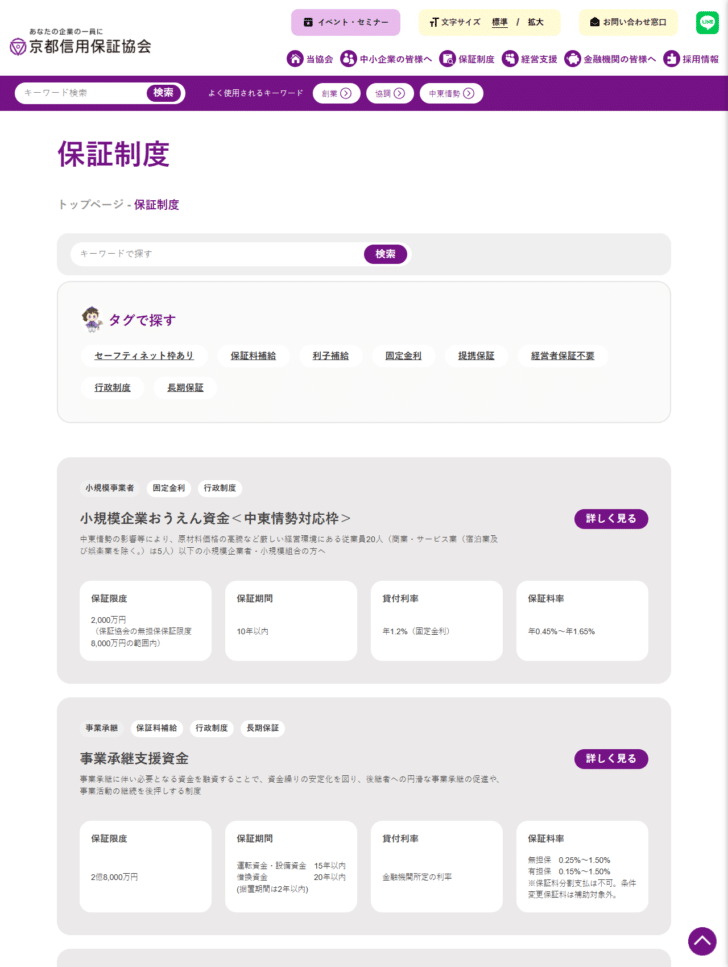This screenshot has height=967, width=728.
Task: Open 中小企業の皆様へ menu item
Action: click(x=386, y=59)
